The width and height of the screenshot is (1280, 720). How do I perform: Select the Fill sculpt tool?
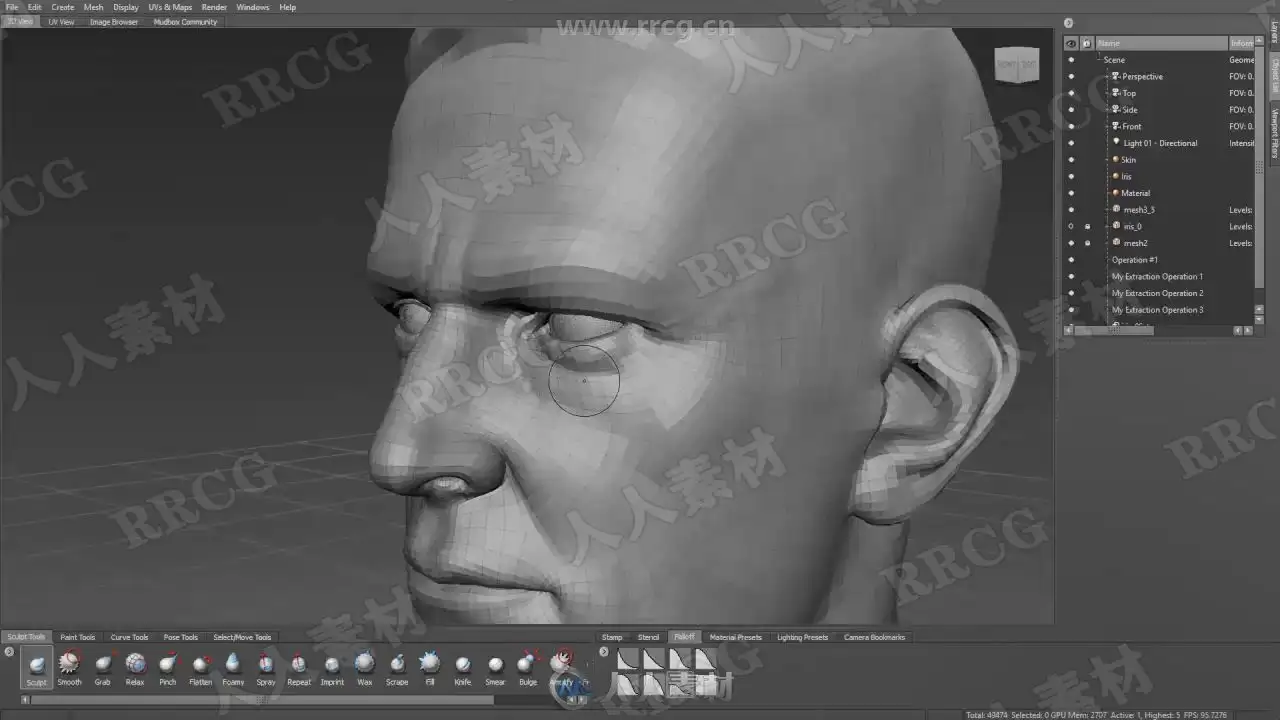click(x=430, y=668)
